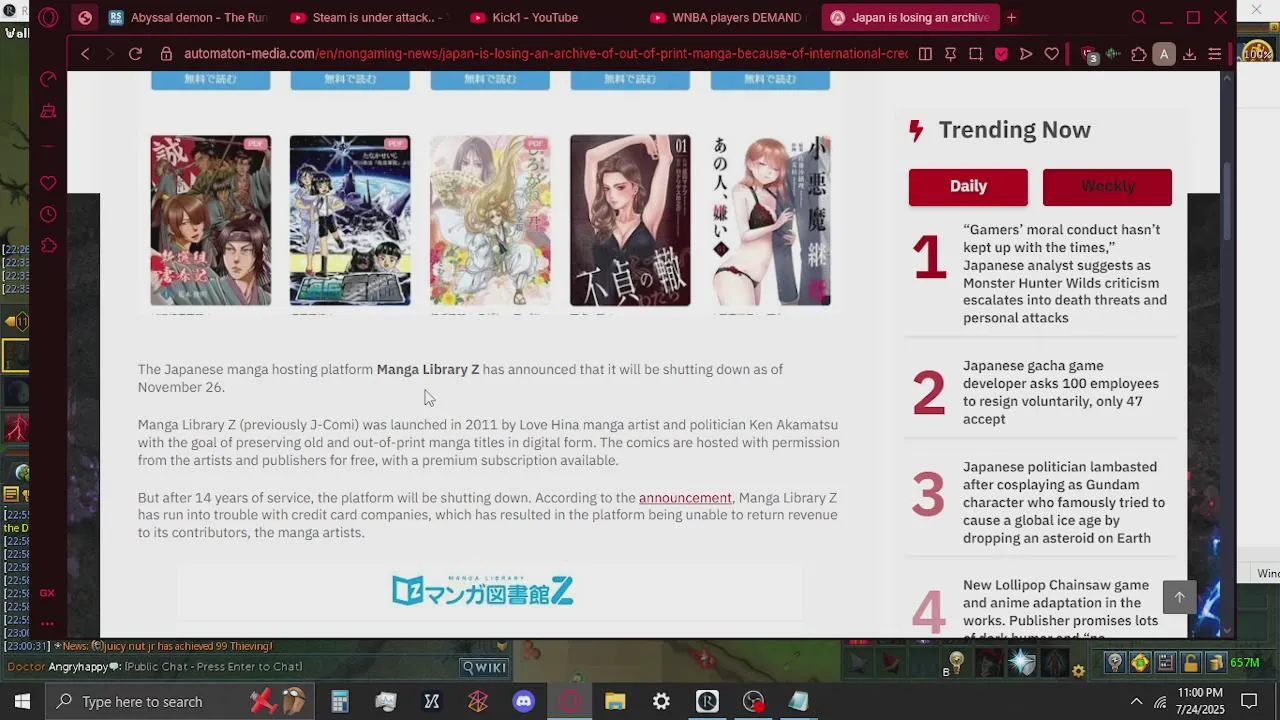Open Windows Settings gear in taskbar
The height and width of the screenshot is (720, 1280).
pos(661,702)
